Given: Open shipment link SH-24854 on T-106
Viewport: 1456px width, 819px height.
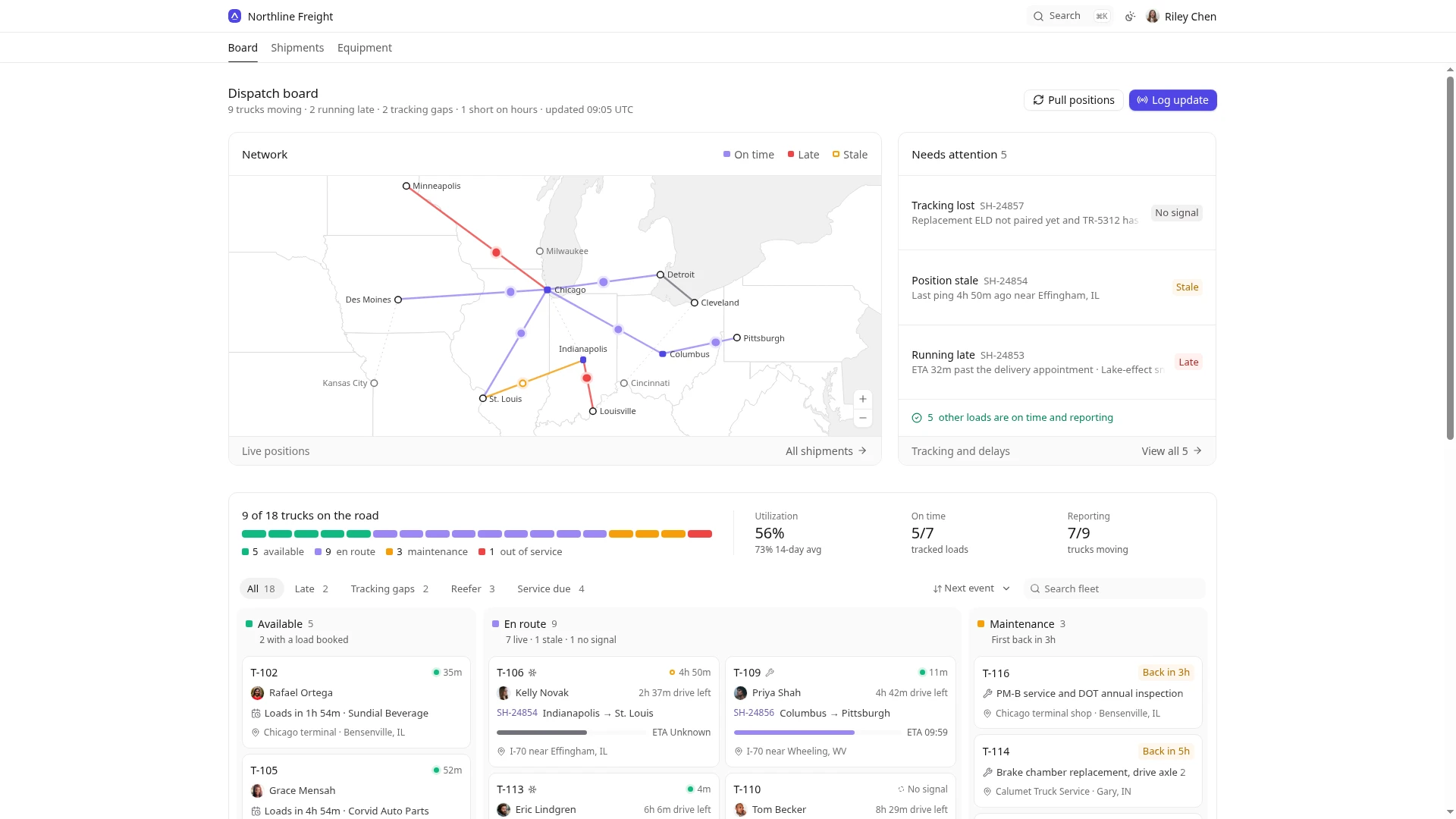Looking at the screenshot, I should tap(517, 713).
